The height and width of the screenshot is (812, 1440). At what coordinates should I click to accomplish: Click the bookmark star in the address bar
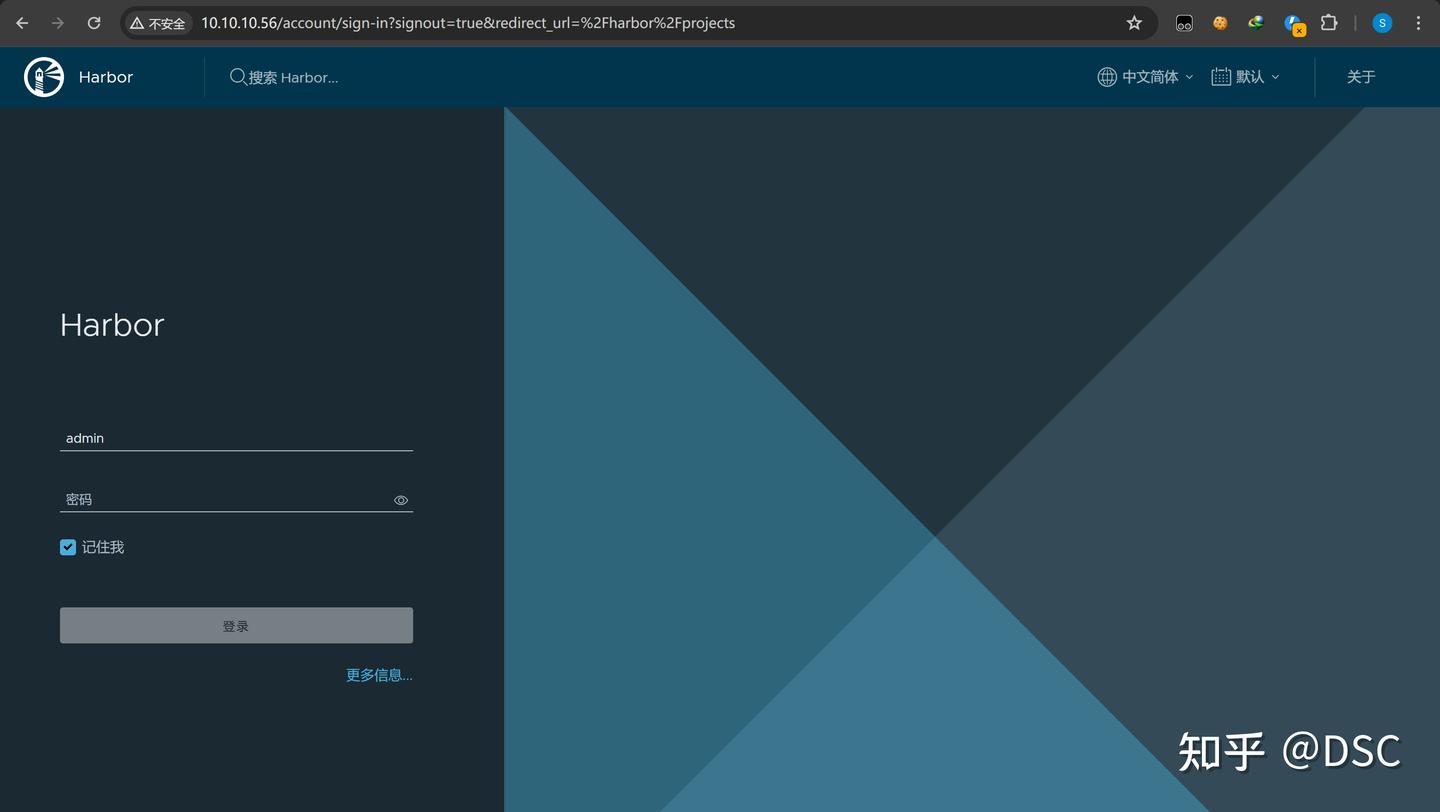coord(1134,22)
